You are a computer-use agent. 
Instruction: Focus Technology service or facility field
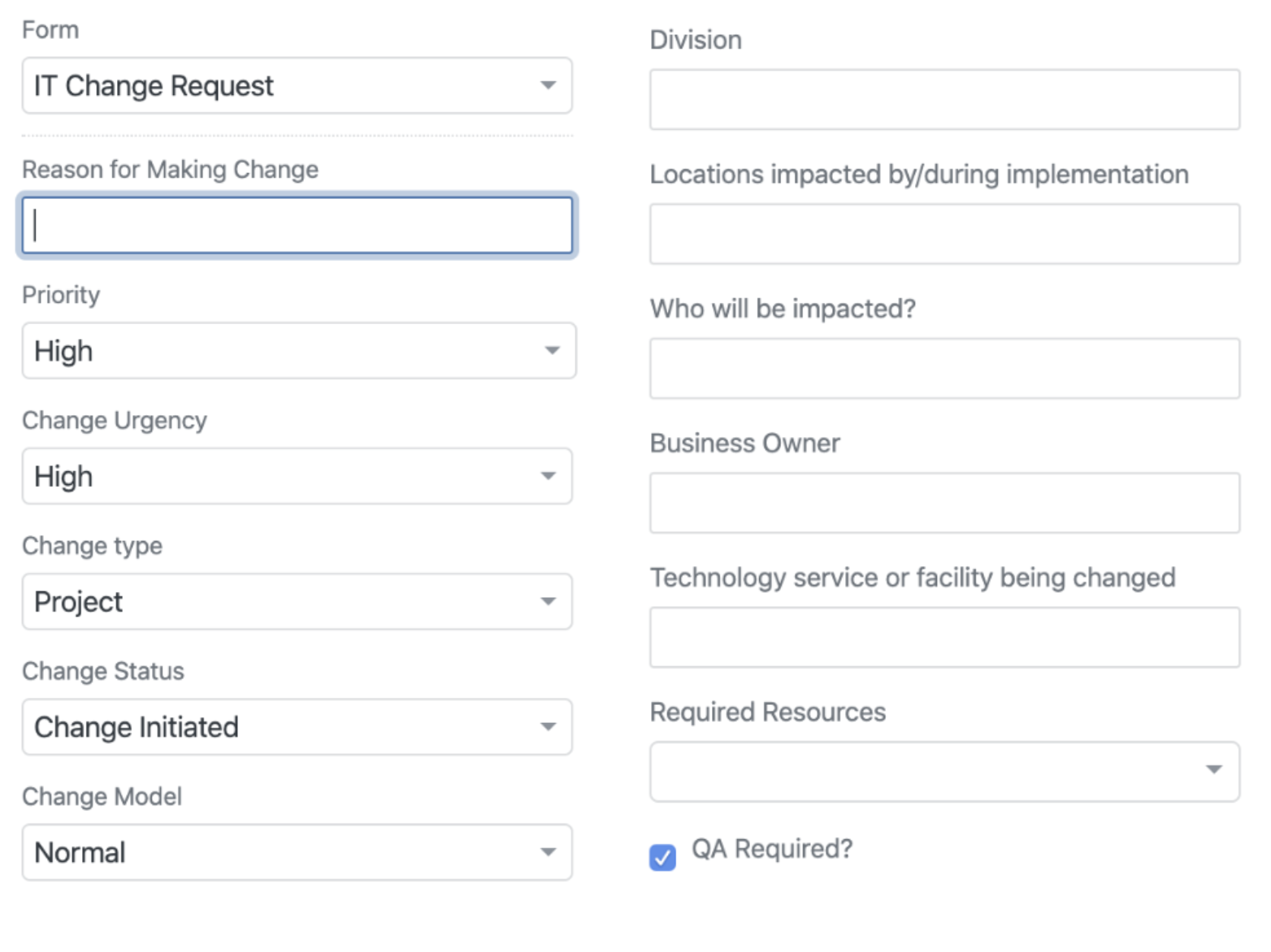[944, 638]
